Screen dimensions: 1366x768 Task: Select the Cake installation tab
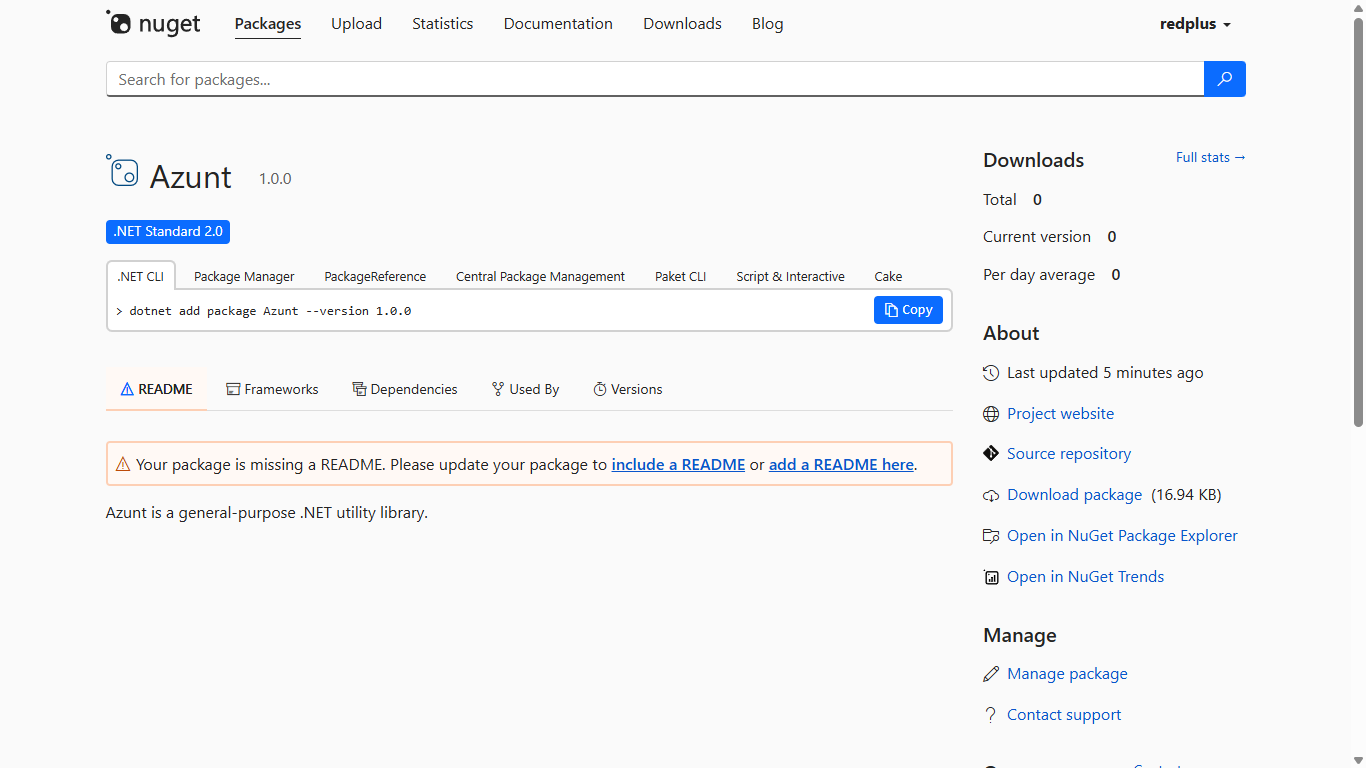887,276
